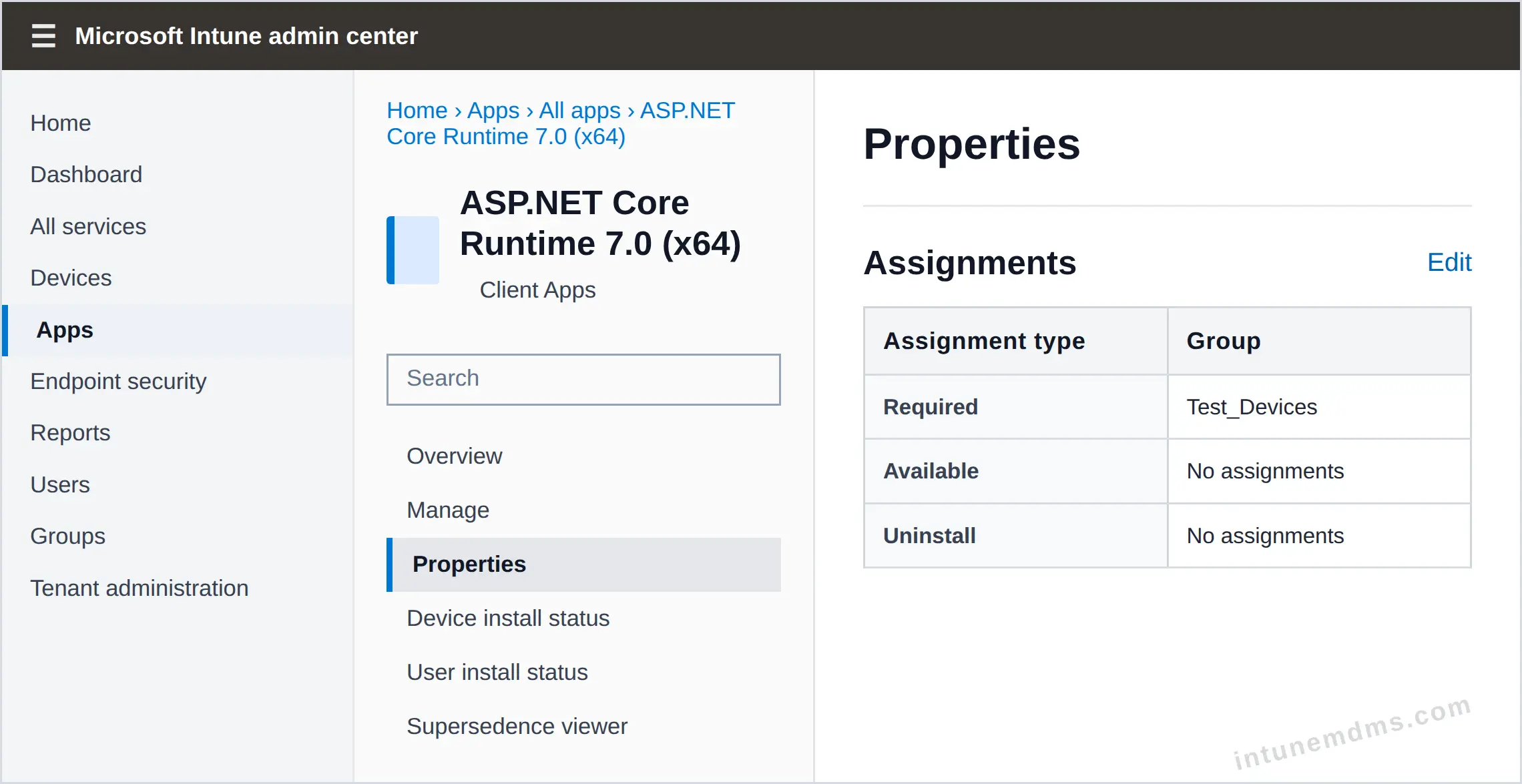Select the Required row label
Image resolution: width=1522 pixels, height=784 pixels.
[x=931, y=407]
